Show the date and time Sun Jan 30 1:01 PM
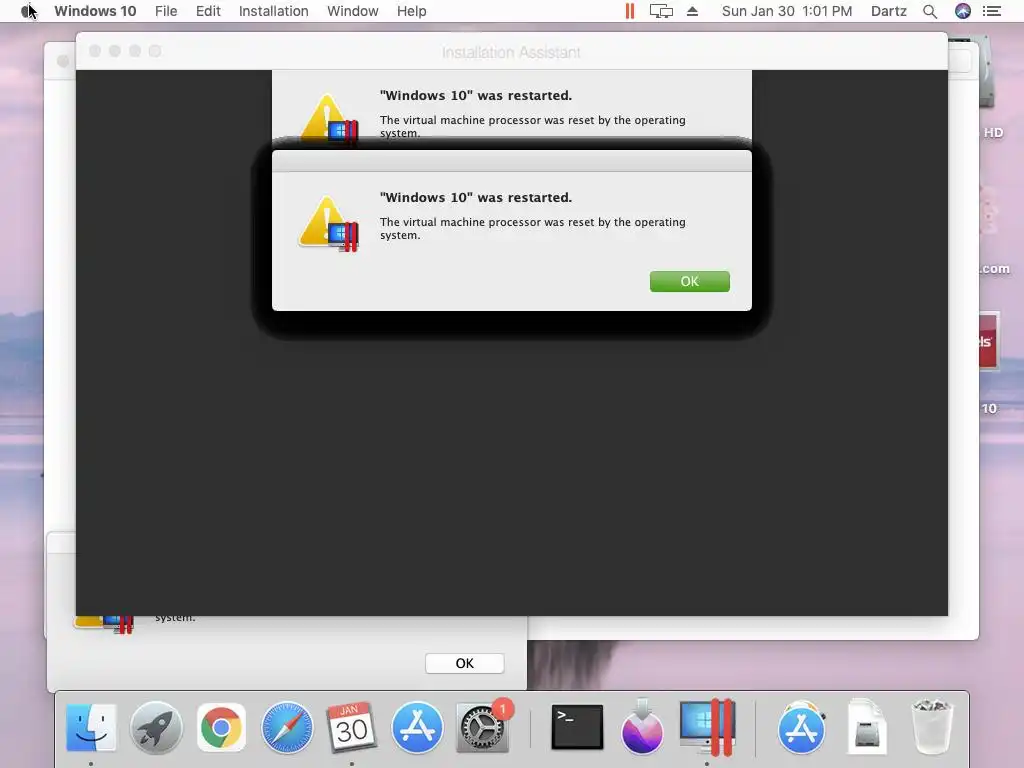The image size is (1024, 768). click(786, 11)
